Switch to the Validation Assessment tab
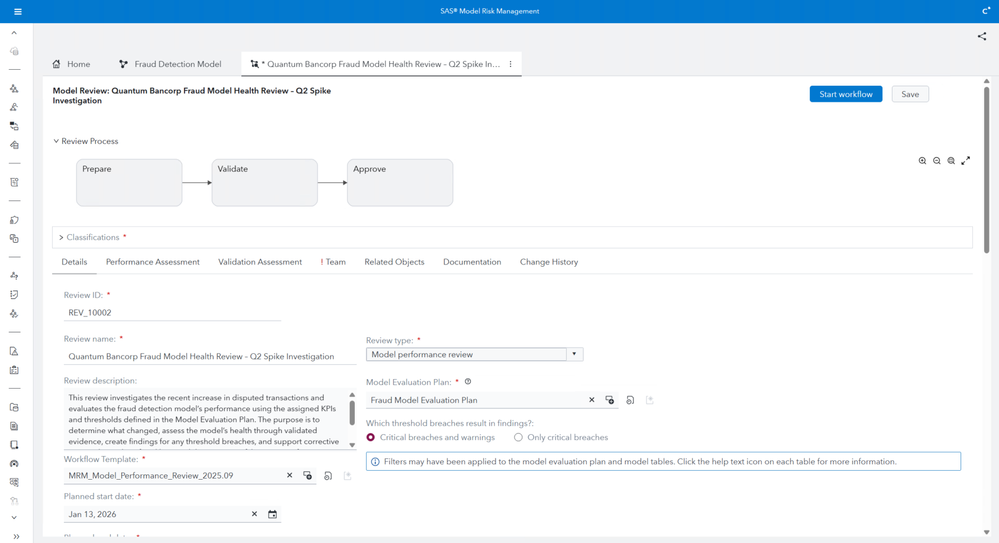Viewport: 999px width, 543px height. click(x=260, y=262)
